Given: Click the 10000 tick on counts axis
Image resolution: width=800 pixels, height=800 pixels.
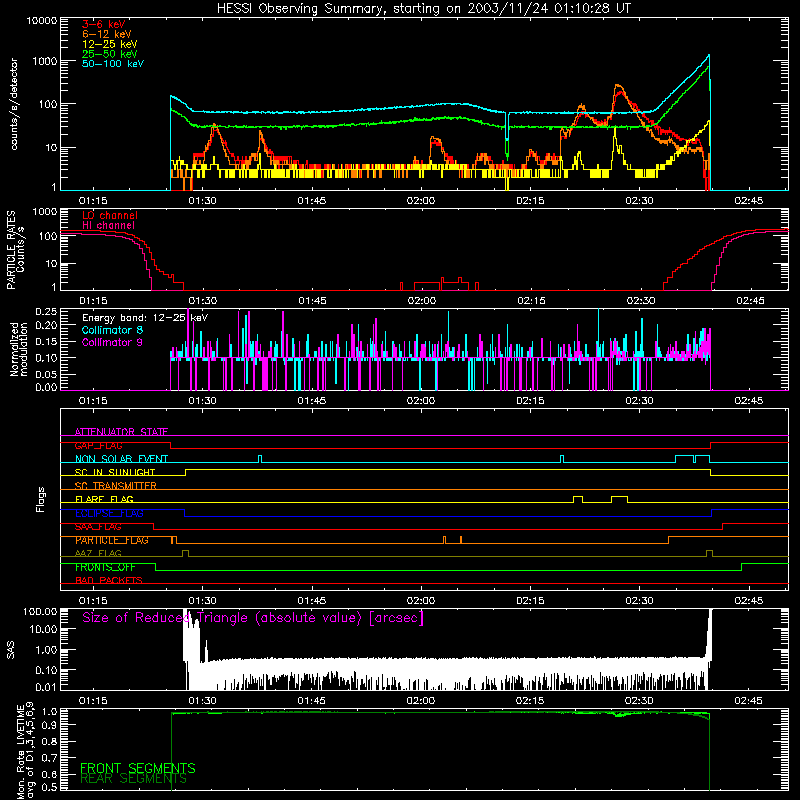Looking at the screenshot, I should click(x=42, y=21).
